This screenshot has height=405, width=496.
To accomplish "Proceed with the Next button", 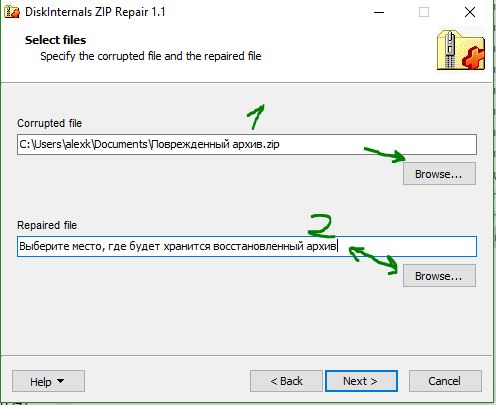I will (361, 381).
